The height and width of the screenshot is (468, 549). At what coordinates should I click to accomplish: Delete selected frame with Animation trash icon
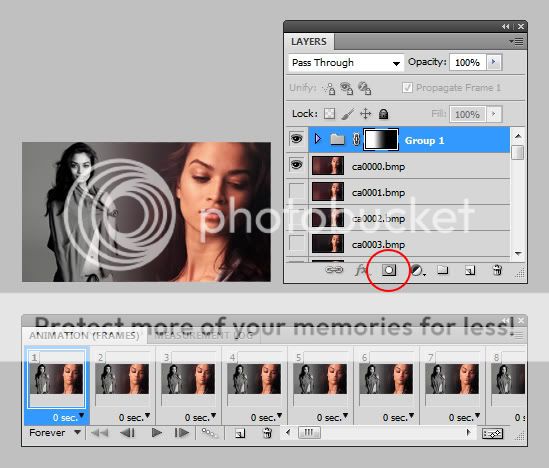coord(267,433)
